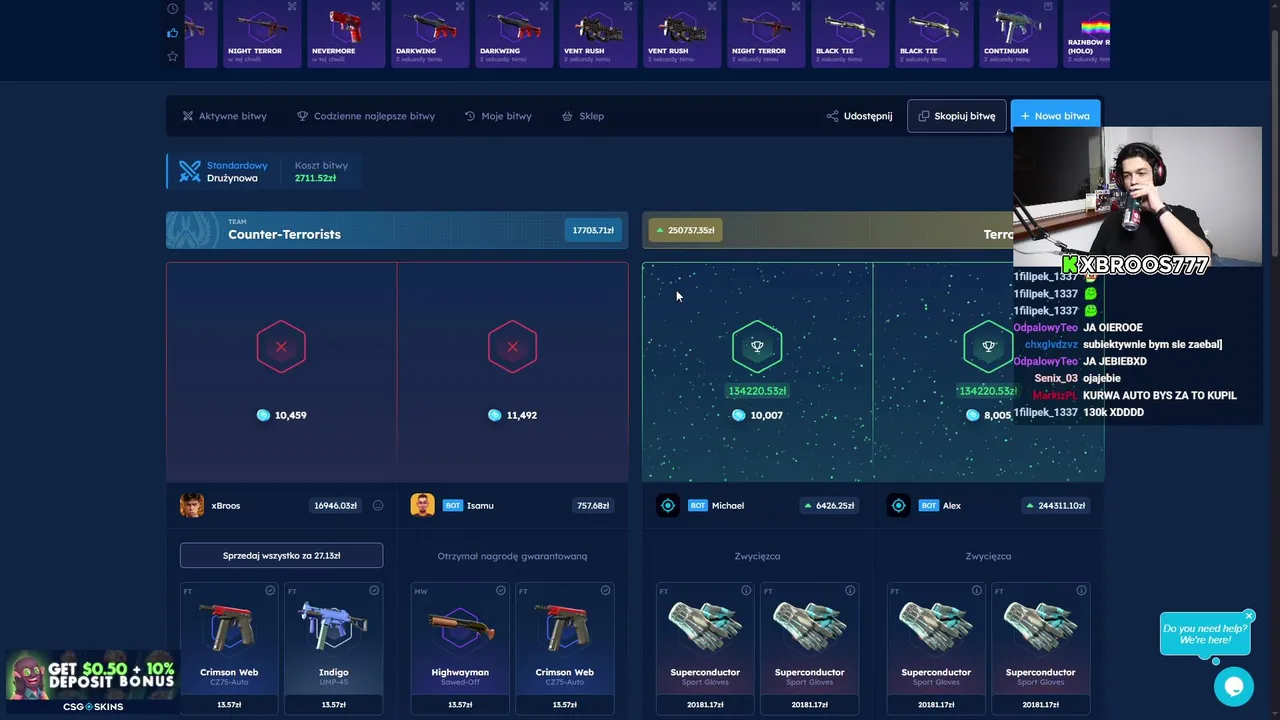This screenshot has width=1280, height=720.
Task: Click the Standardowy Drużynowa swords icon
Action: click(x=190, y=172)
